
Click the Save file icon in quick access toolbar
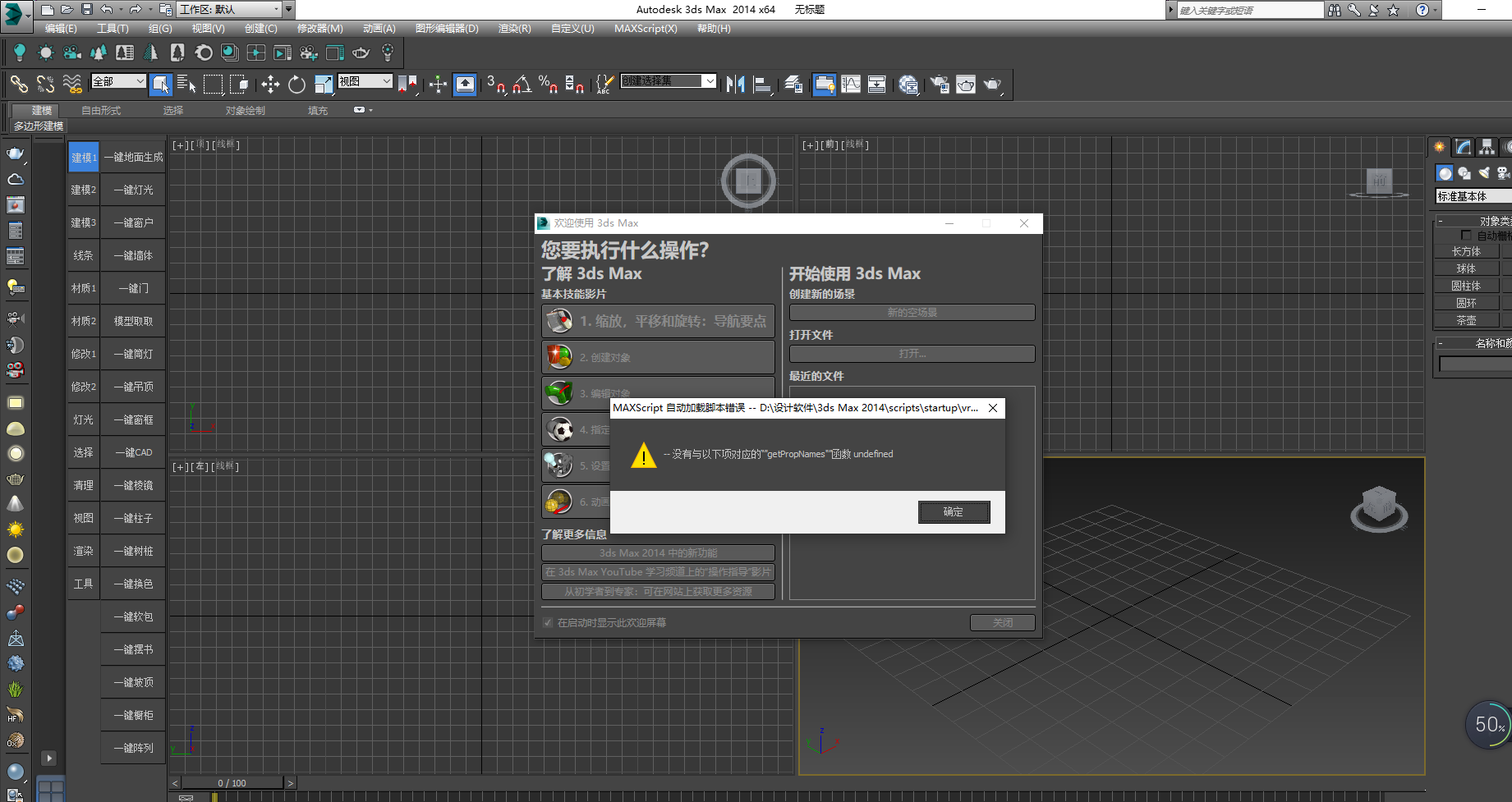(86, 10)
